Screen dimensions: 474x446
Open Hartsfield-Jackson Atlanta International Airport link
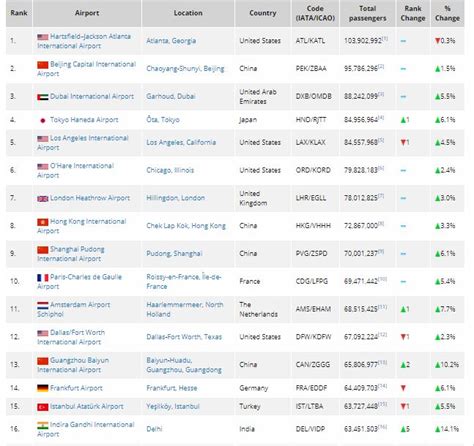(x=84, y=41)
